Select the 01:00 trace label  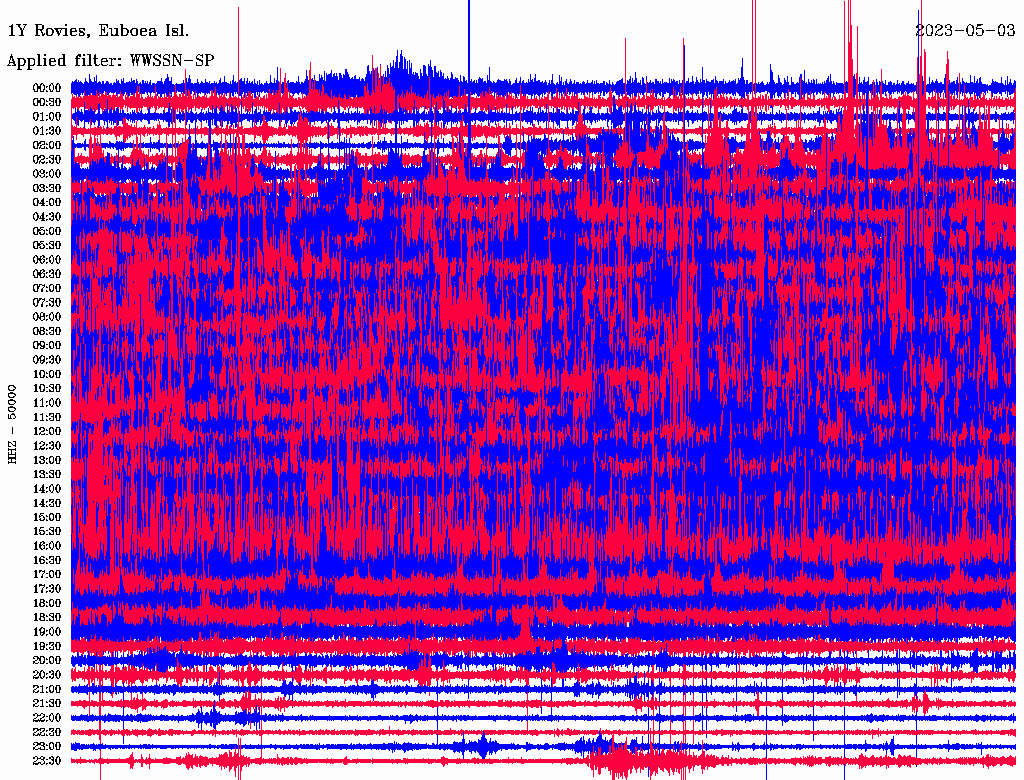pos(47,116)
